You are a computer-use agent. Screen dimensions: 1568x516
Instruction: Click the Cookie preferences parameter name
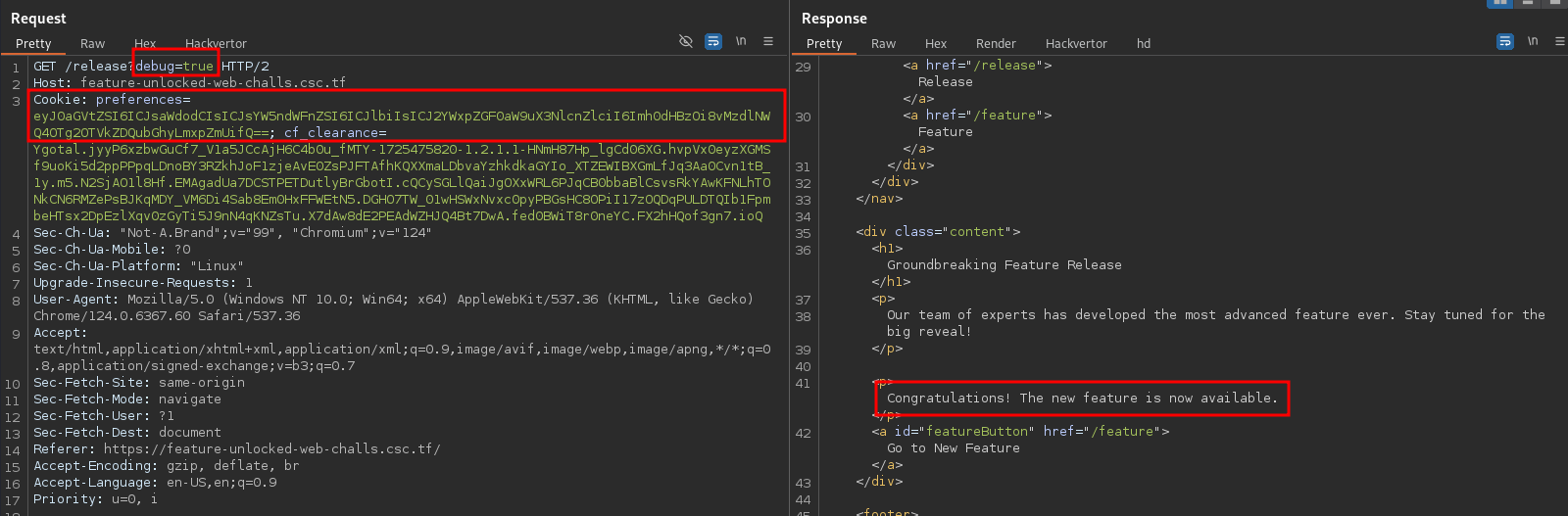(x=139, y=100)
